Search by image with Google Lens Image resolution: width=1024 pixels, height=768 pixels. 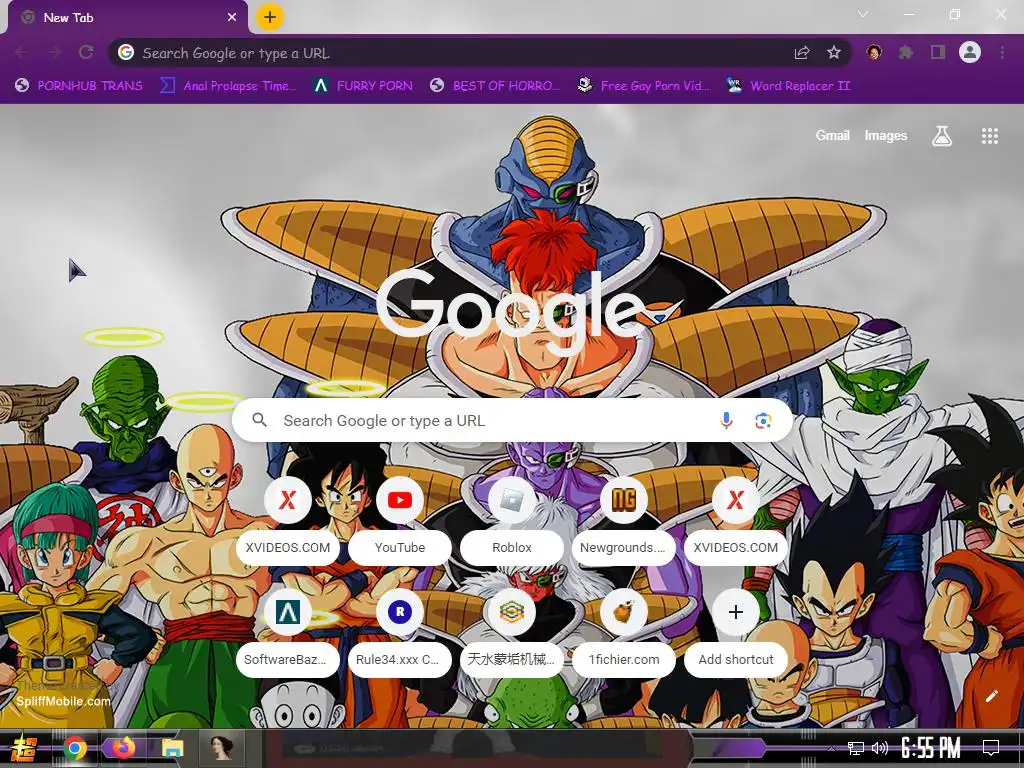[763, 421]
